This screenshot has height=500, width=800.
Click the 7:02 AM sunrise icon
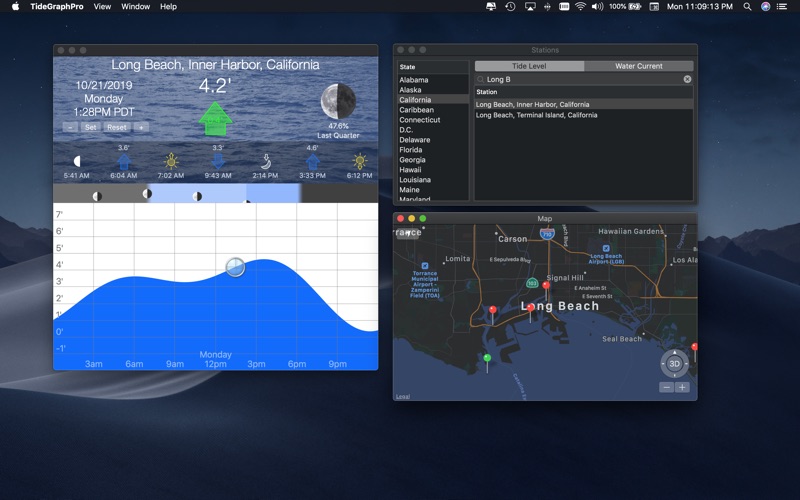[171, 162]
